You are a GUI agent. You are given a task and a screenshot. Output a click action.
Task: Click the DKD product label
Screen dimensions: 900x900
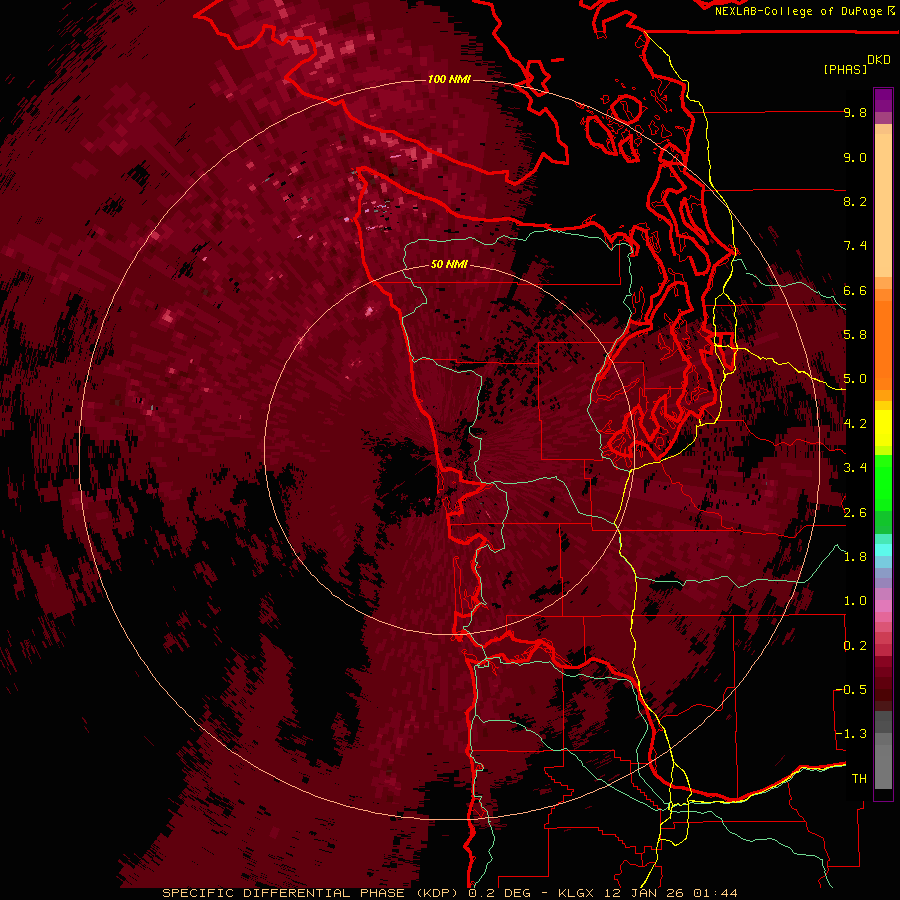point(879,60)
